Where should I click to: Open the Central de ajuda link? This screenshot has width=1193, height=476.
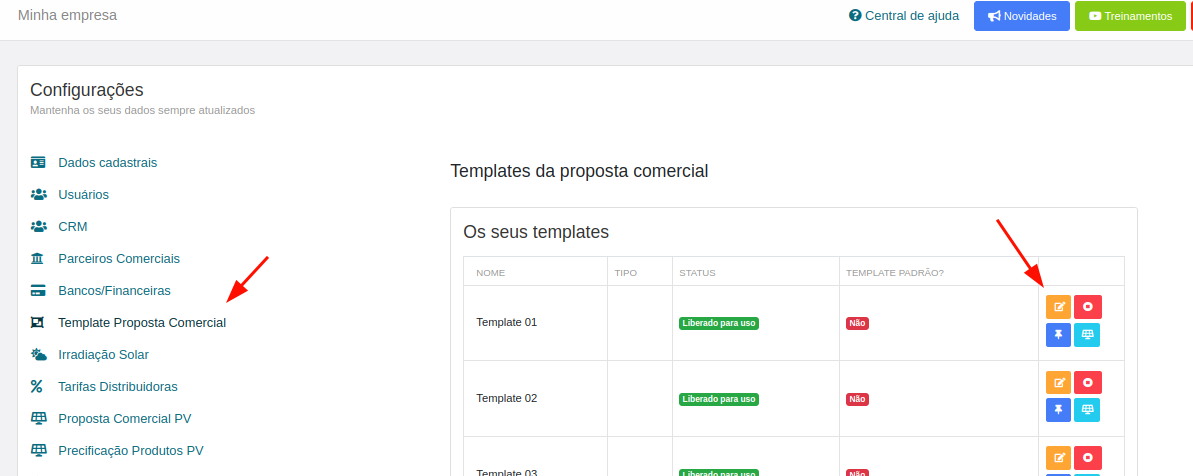point(904,15)
